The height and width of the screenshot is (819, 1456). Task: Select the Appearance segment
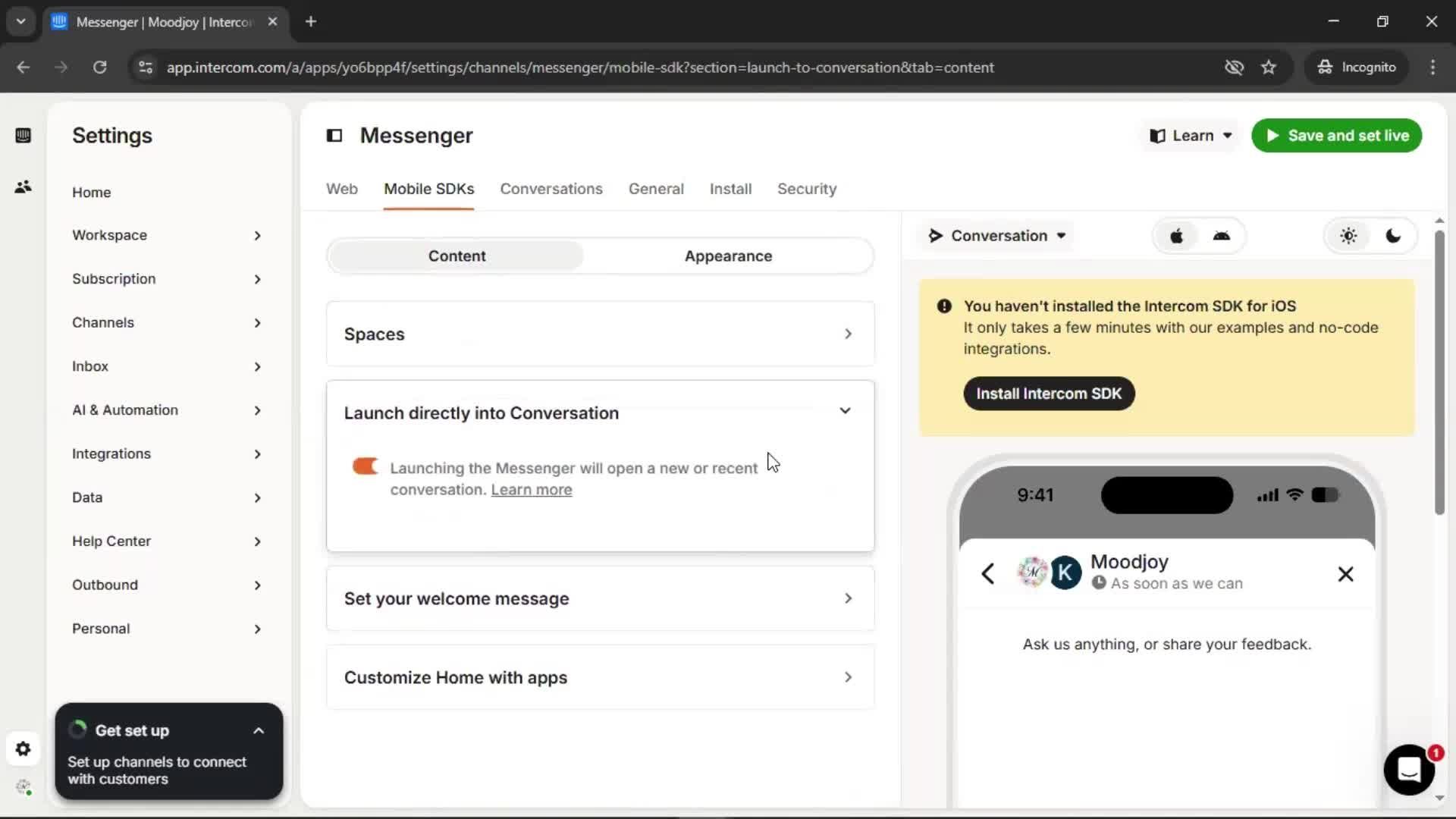728,256
